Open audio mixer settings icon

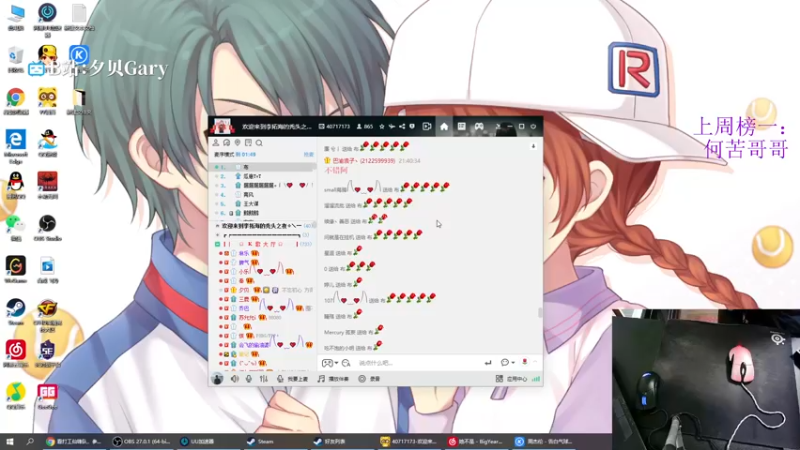coord(264,379)
